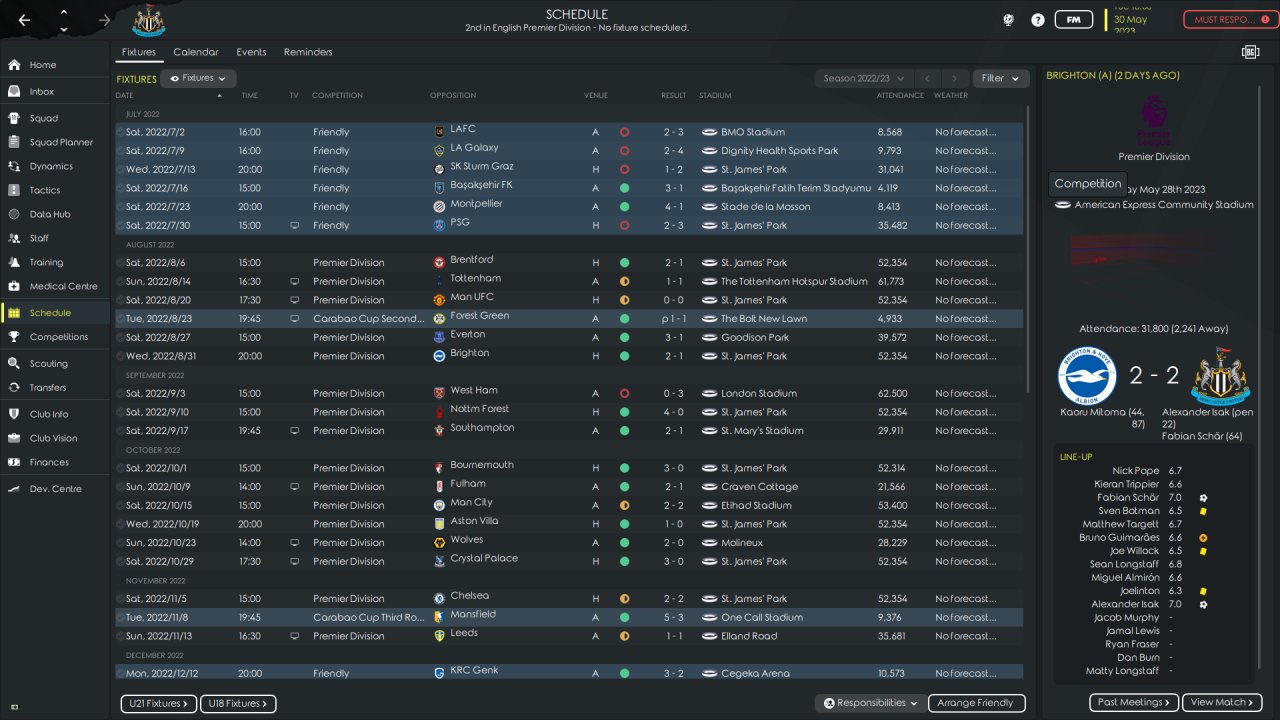Open Past Meetings
The image size is (1280, 720).
coord(1134,703)
